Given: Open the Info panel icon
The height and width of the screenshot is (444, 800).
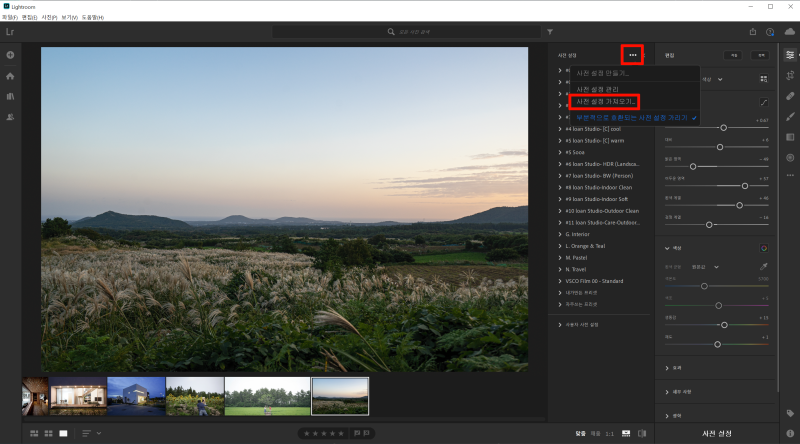Looking at the screenshot, I should click(x=790, y=433).
